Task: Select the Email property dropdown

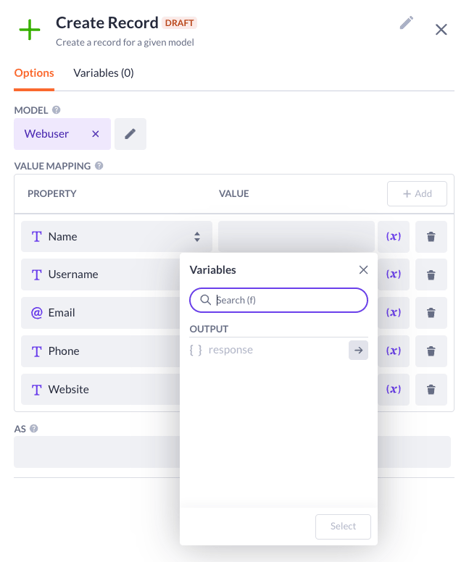Action: (x=100, y=313)
